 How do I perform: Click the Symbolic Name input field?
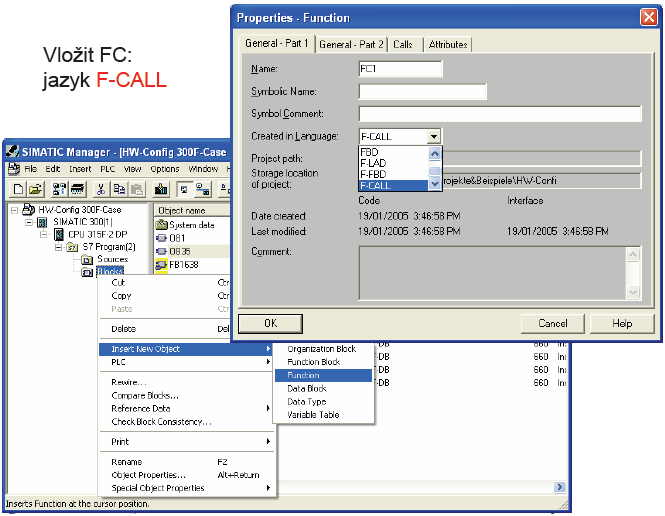422,92
